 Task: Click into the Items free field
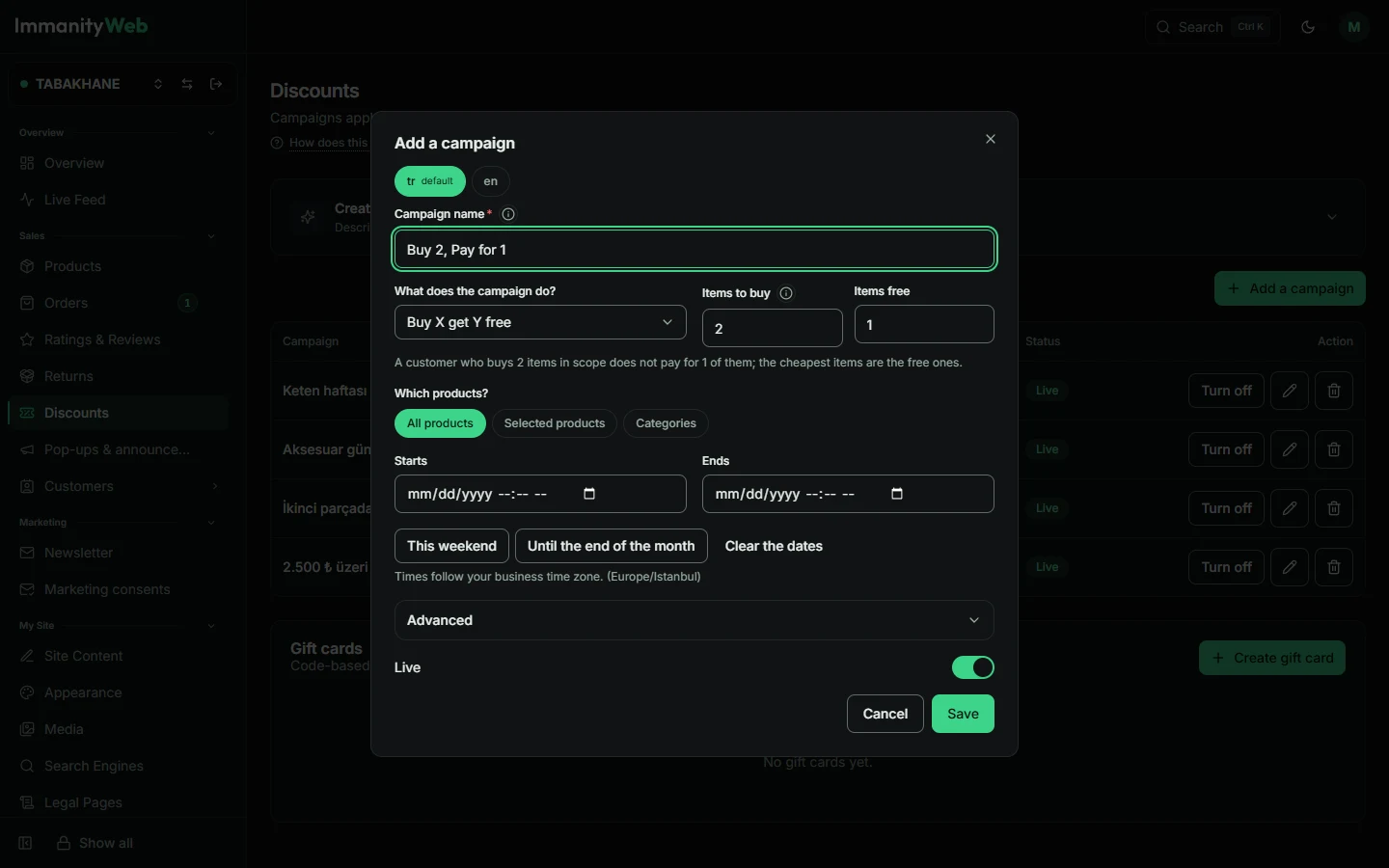point(924,324)
